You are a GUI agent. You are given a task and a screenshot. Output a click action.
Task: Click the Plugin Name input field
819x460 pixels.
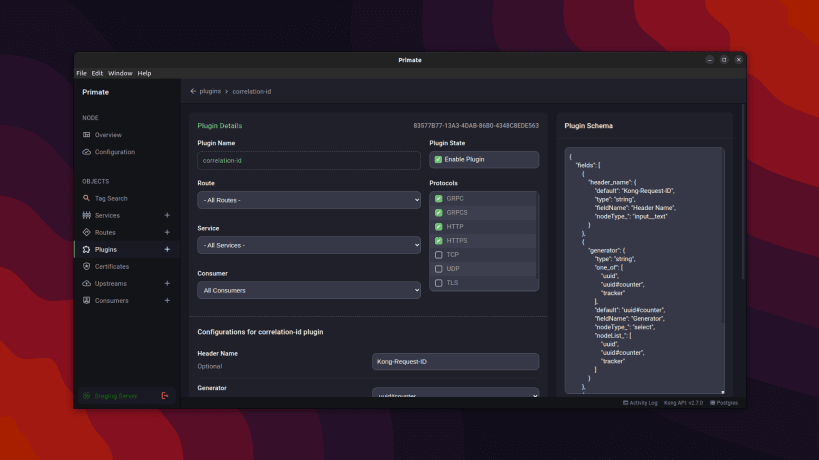[309, 160]
